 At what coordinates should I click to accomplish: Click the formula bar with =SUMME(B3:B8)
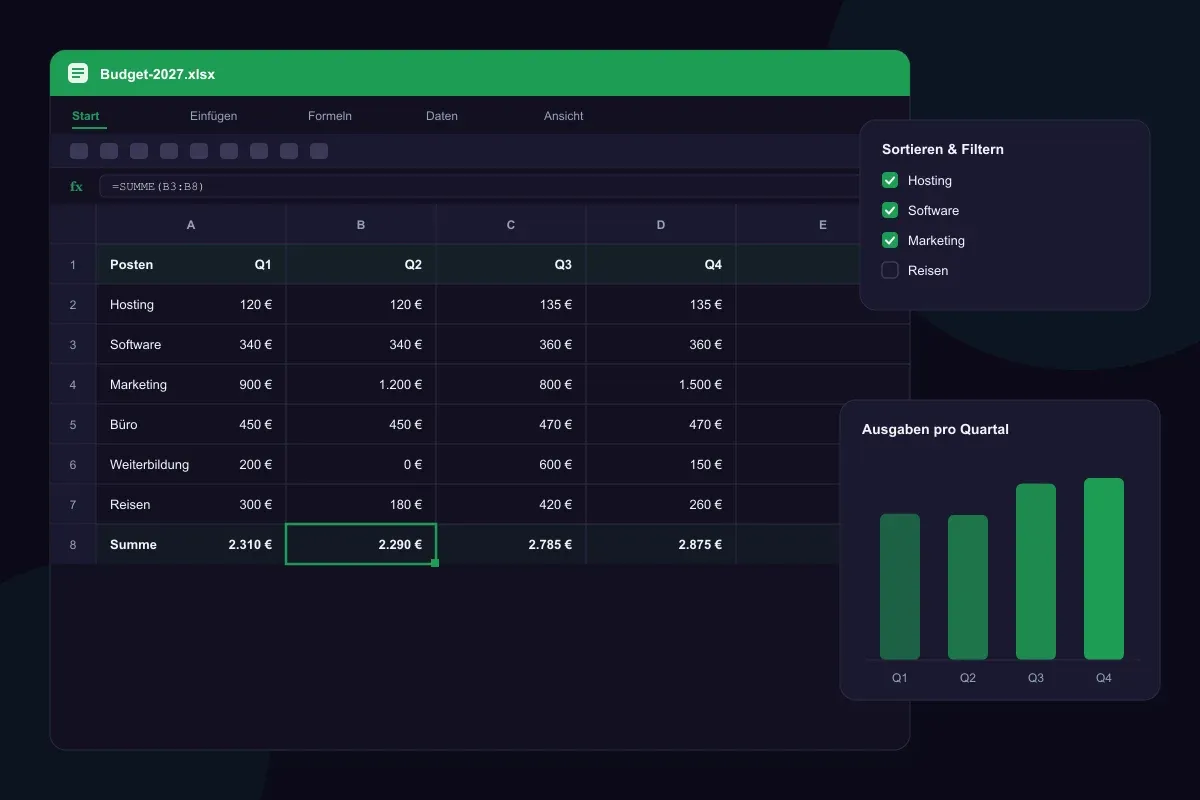coord(479,186)
